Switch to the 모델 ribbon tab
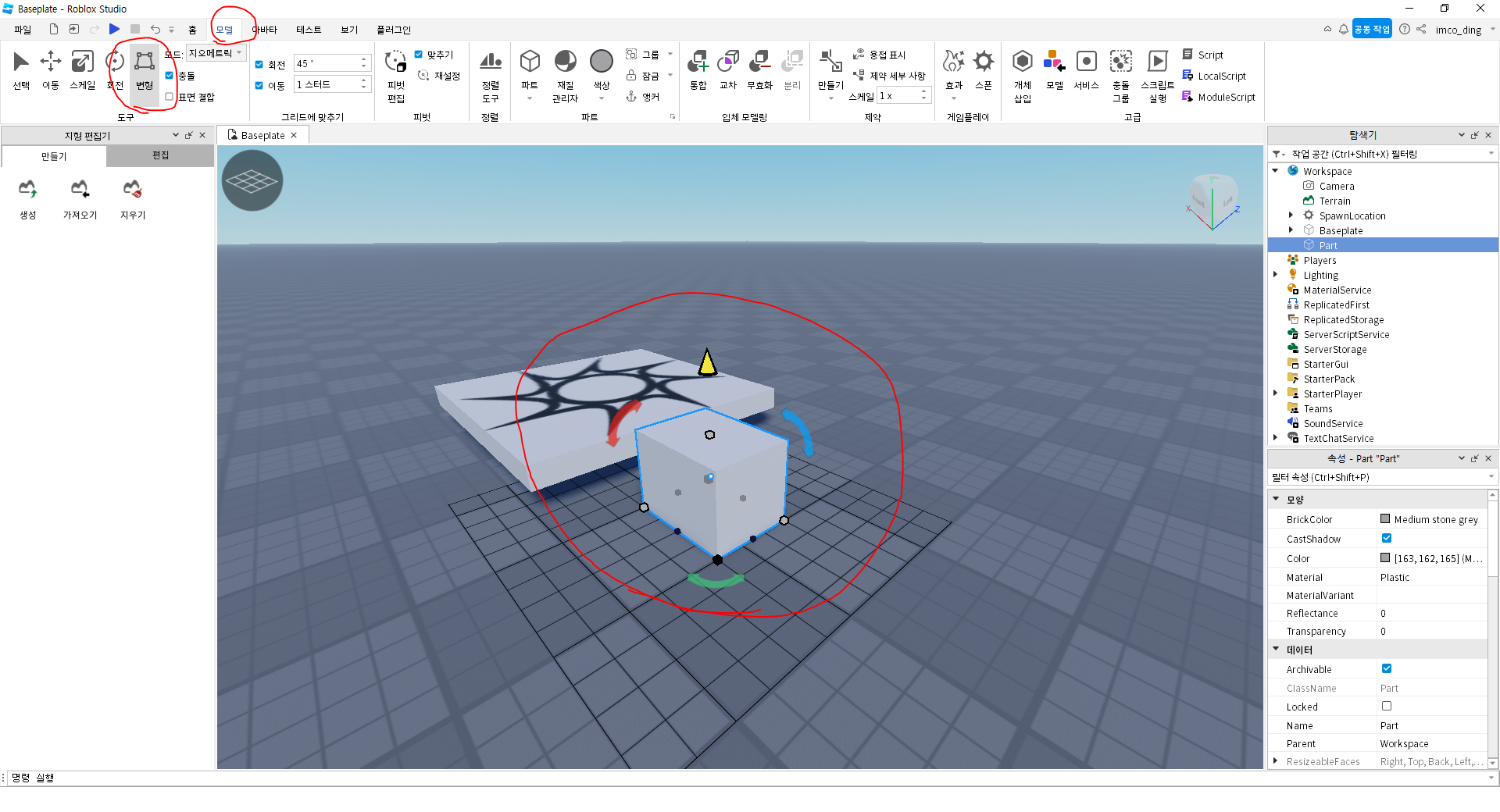 (224, 30)
